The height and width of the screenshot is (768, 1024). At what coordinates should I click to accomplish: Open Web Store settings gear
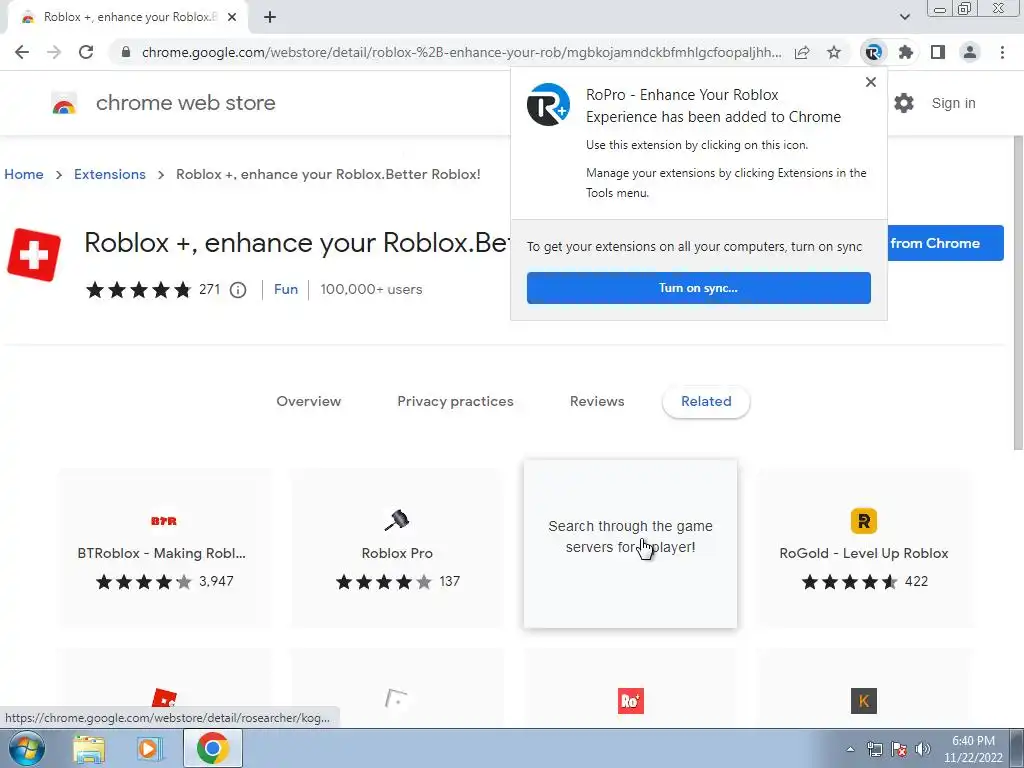(x=904, y=103)
